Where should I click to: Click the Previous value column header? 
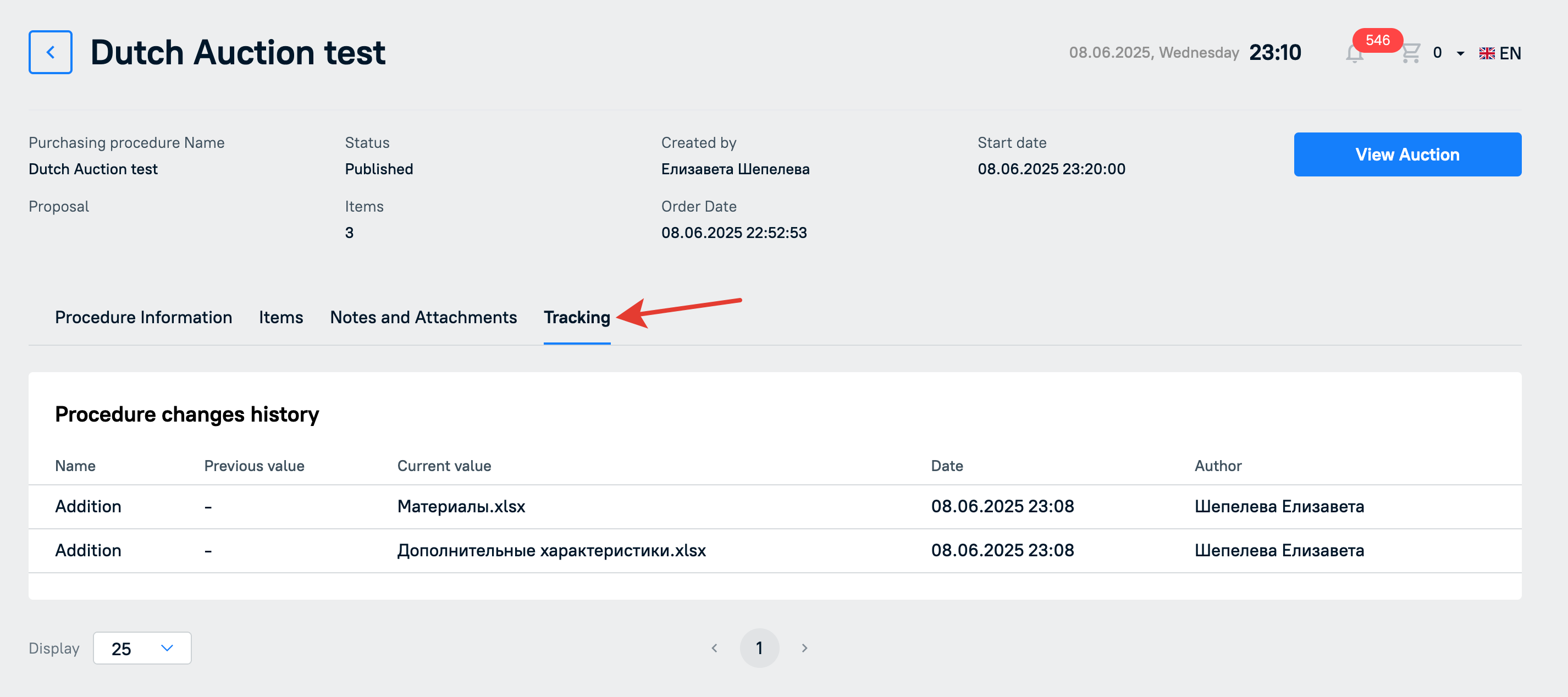click(254, 466)
